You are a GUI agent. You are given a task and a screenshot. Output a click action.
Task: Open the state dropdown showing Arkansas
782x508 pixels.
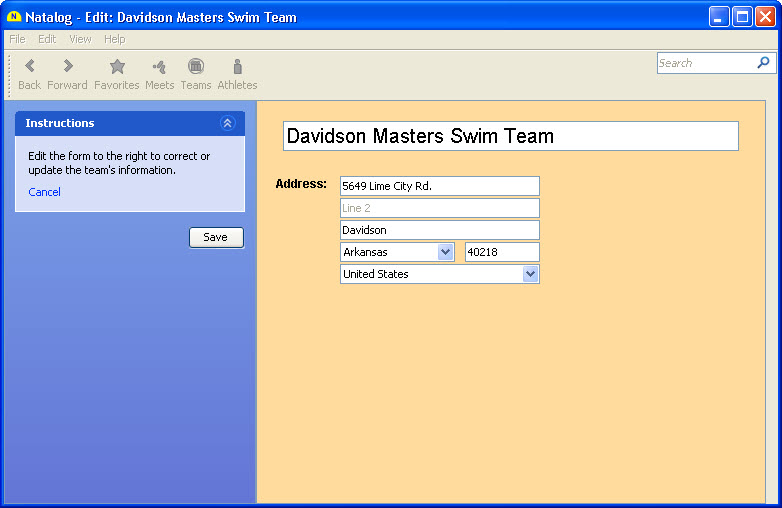[446, 252]
